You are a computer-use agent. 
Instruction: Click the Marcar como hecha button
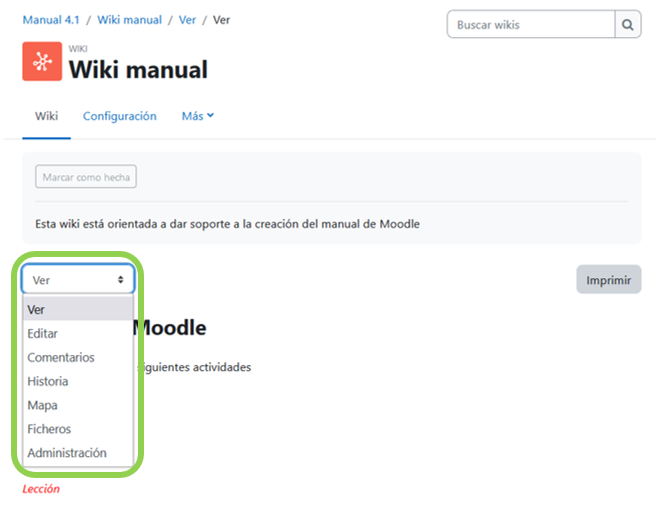click(86, 177)
